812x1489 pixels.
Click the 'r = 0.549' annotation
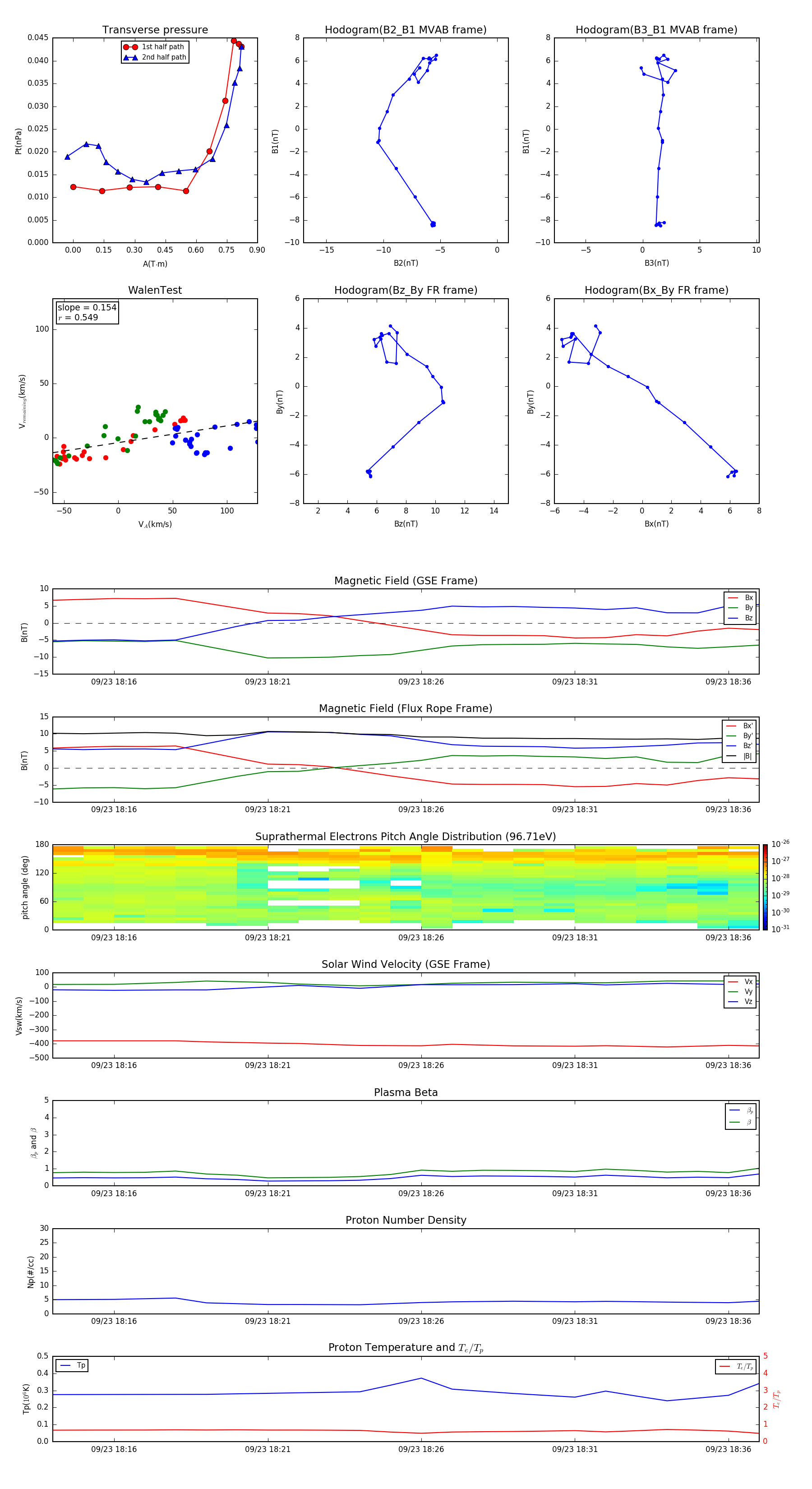[x=78, y=317]
